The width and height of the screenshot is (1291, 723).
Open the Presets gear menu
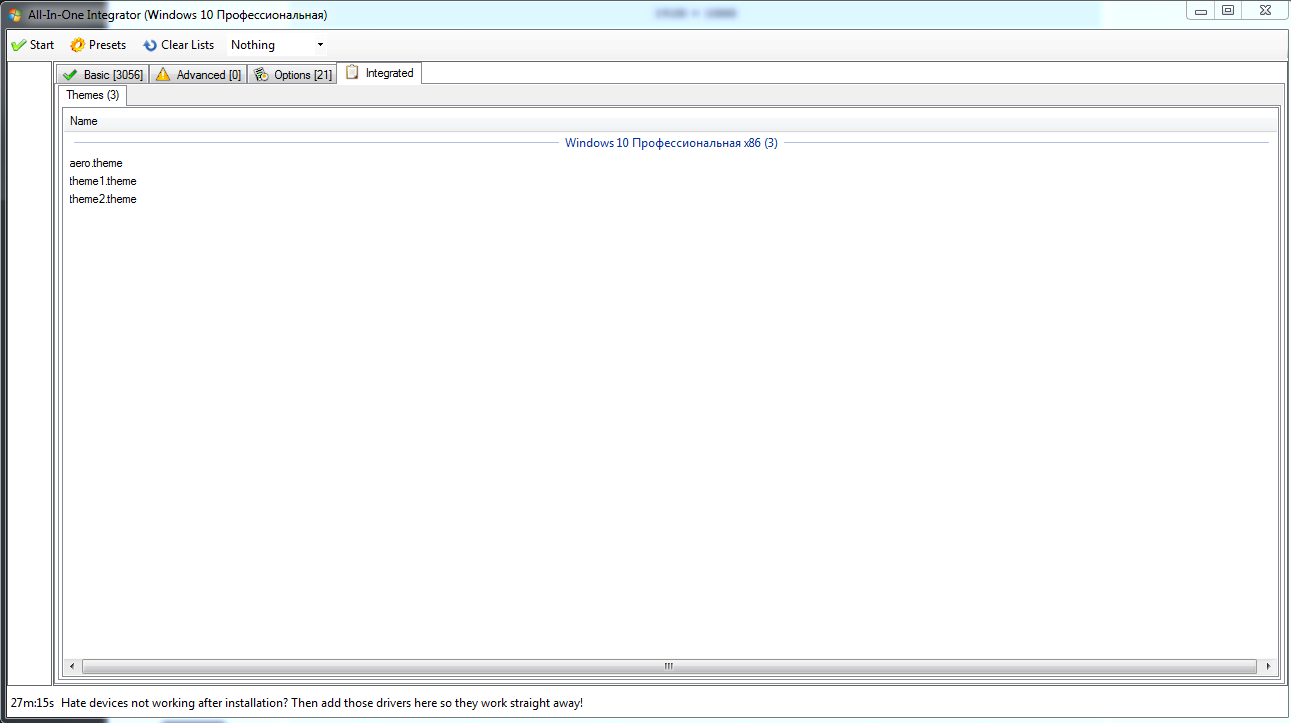(x=98, y=45)
